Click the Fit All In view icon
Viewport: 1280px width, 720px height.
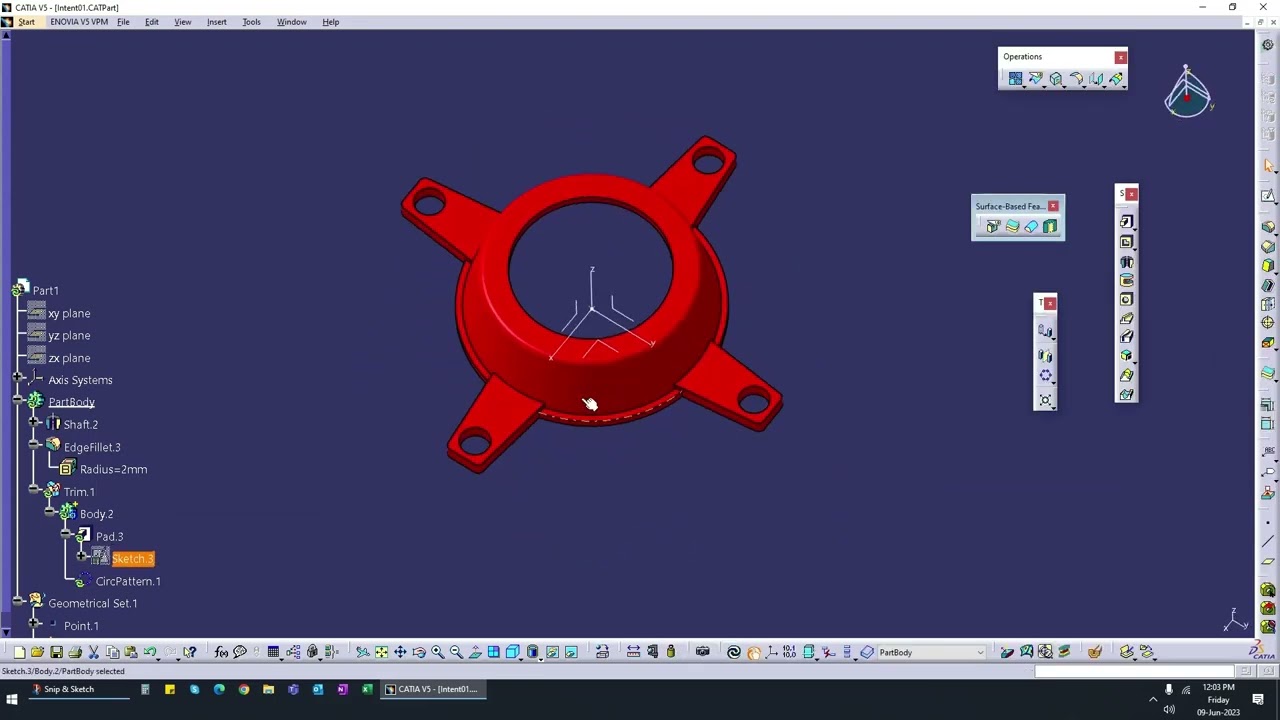[x=381, y=652]
